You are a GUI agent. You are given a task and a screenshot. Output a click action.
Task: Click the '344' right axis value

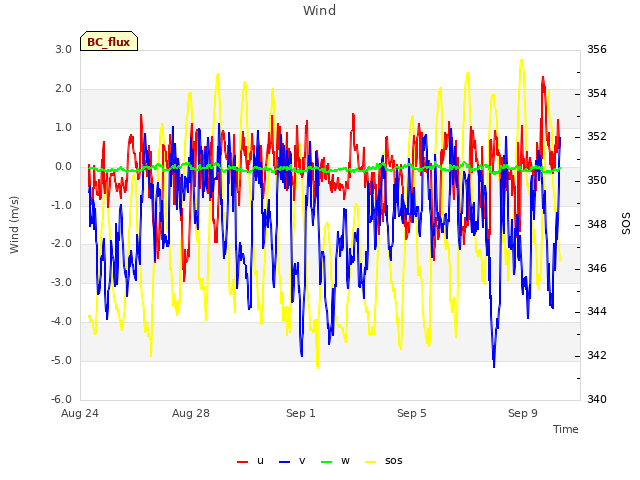tap(597, 312)
